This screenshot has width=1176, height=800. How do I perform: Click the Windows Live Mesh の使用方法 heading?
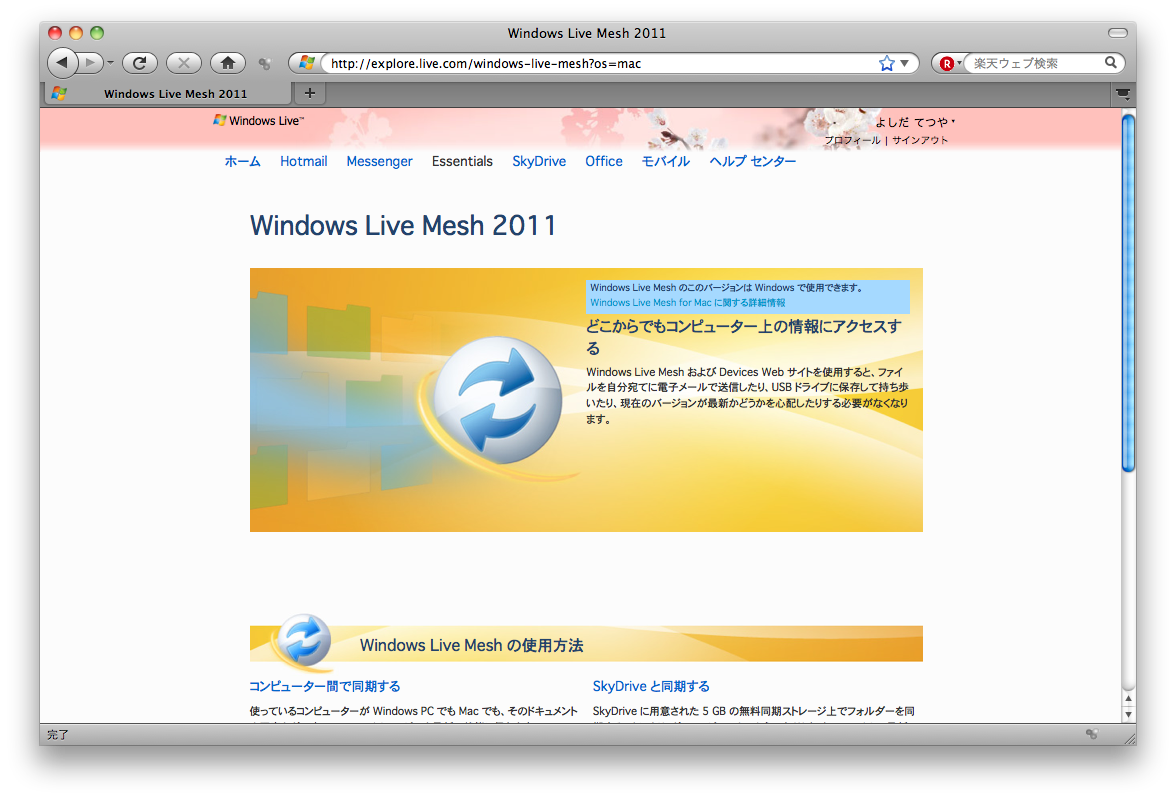tap(472, 645)
